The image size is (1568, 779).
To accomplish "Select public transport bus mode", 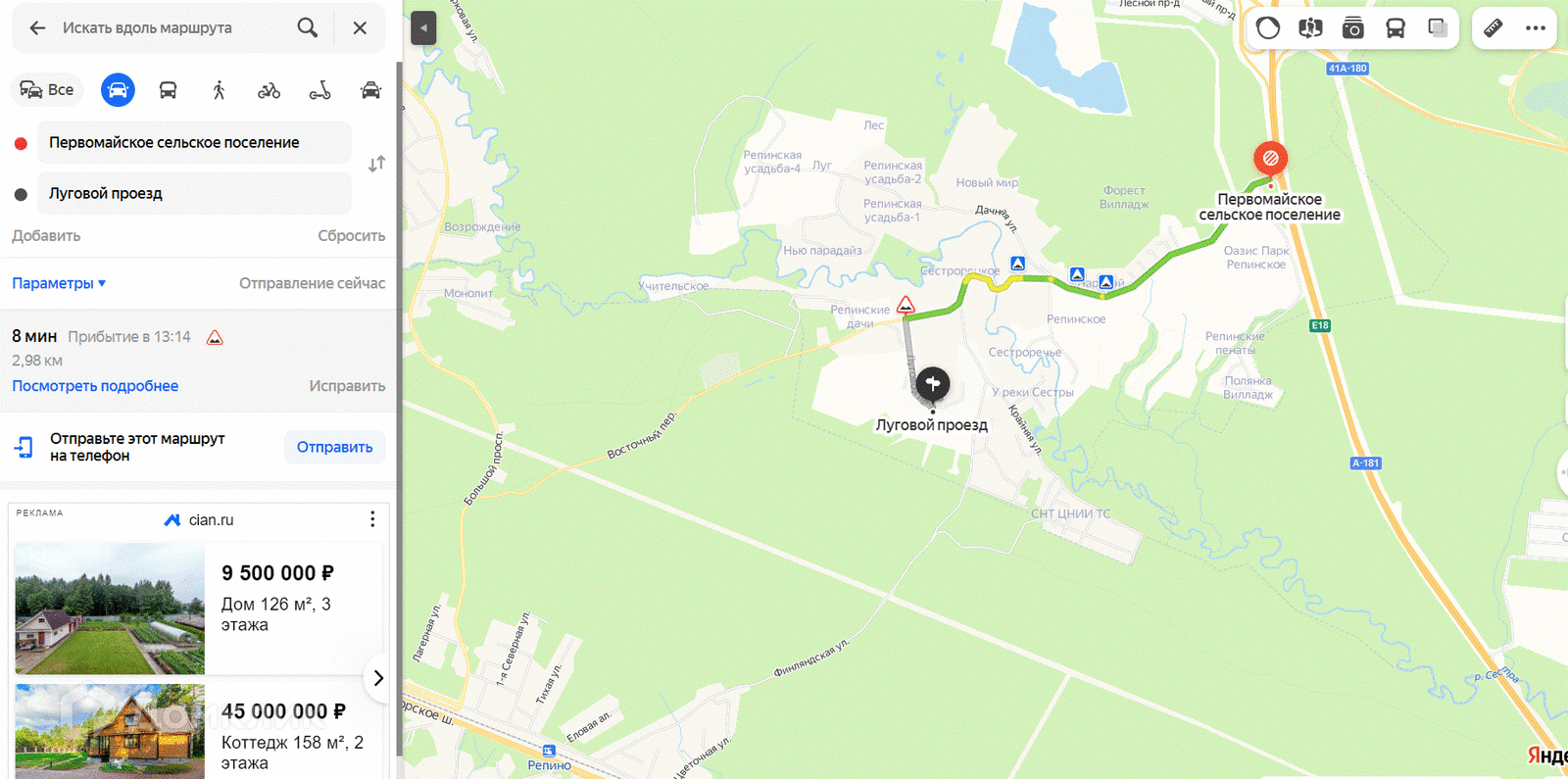I will click(x=168, y=90).
